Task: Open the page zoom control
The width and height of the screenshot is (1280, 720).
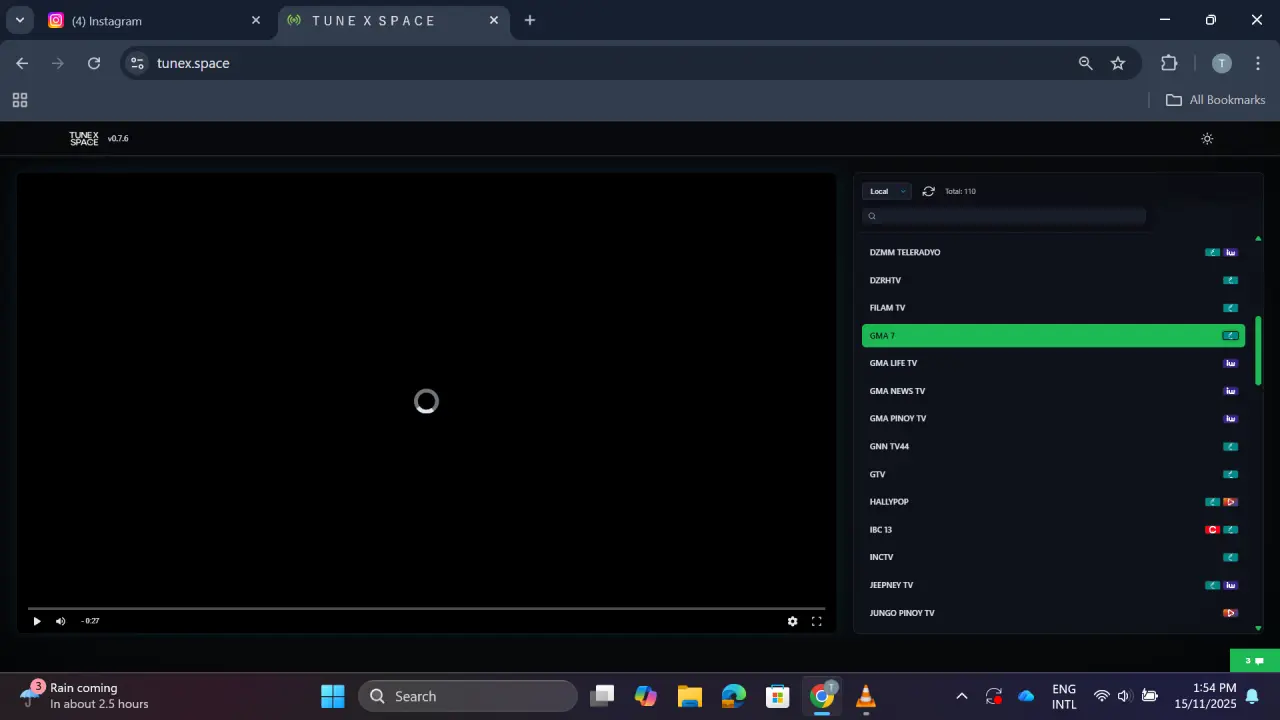Action: point(1086,63)
